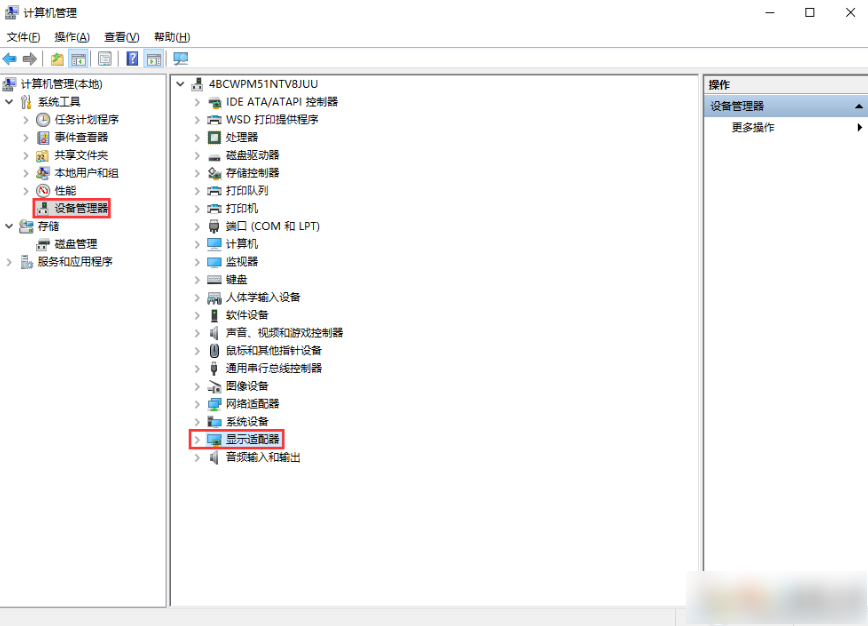Click the Up one level folder icon
Viewport: 868px width, 626px height.
[x=57, y=59]
